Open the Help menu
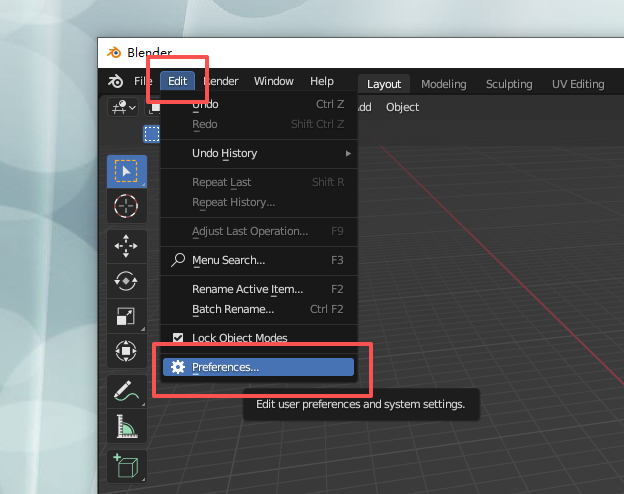Screen dimensions: 624x494 tap(321, 81)
